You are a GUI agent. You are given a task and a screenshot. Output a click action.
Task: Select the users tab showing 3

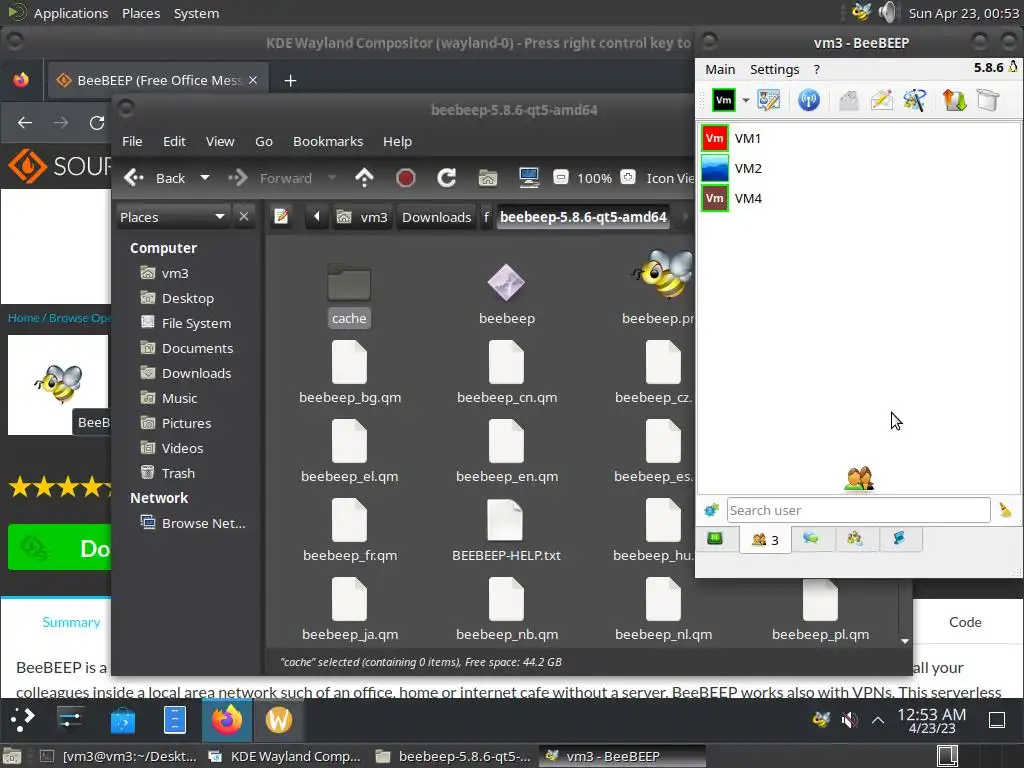[765, 540]
